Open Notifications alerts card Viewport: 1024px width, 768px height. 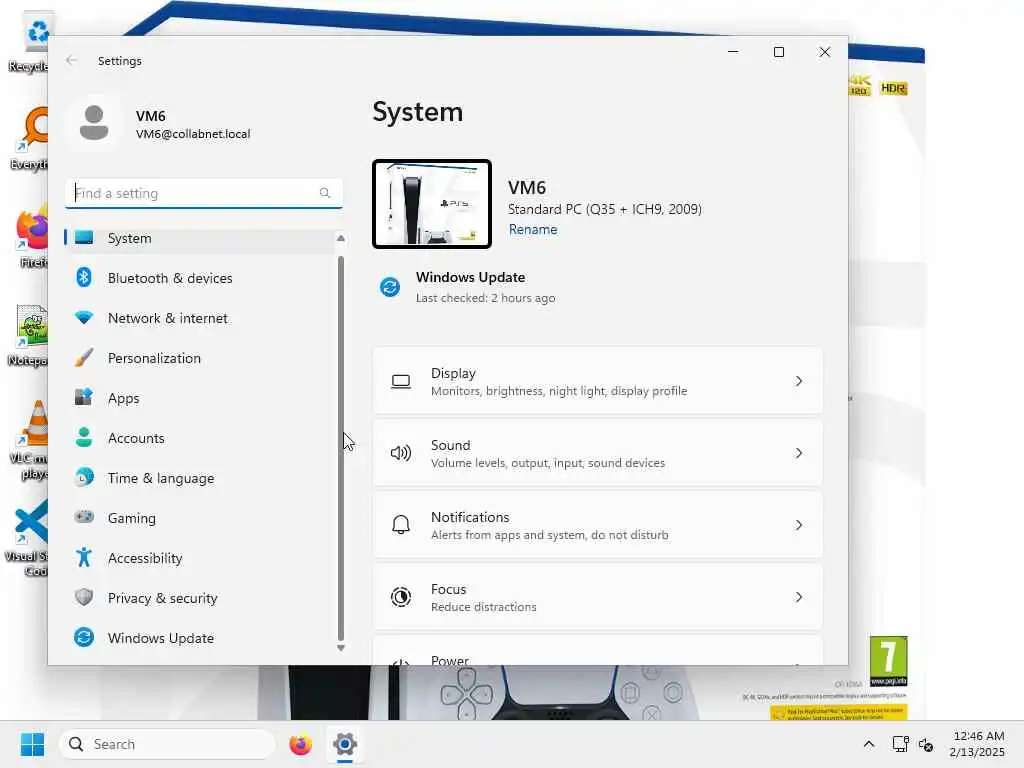[598, 525]
